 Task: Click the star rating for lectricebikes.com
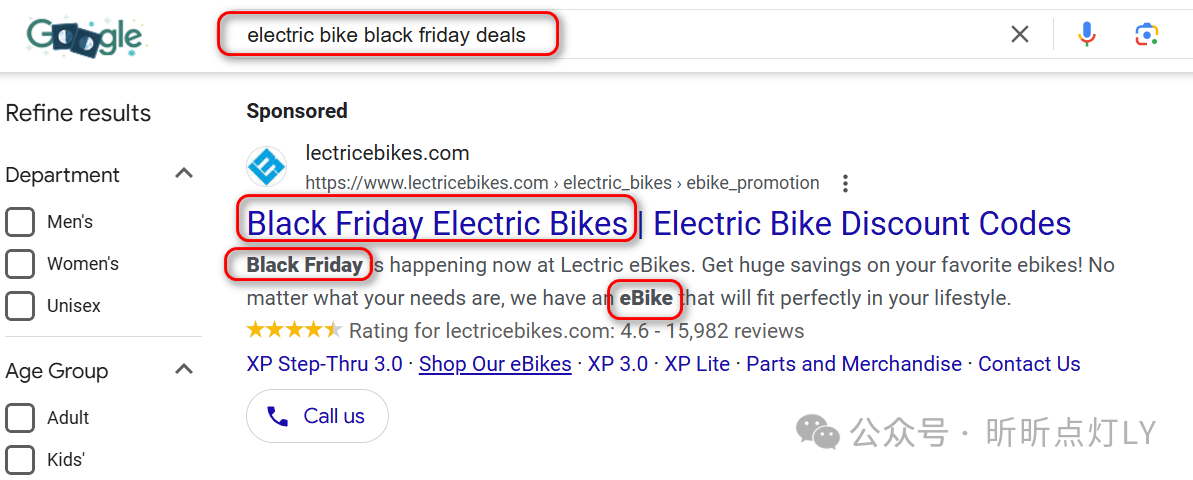click(294, 331)
